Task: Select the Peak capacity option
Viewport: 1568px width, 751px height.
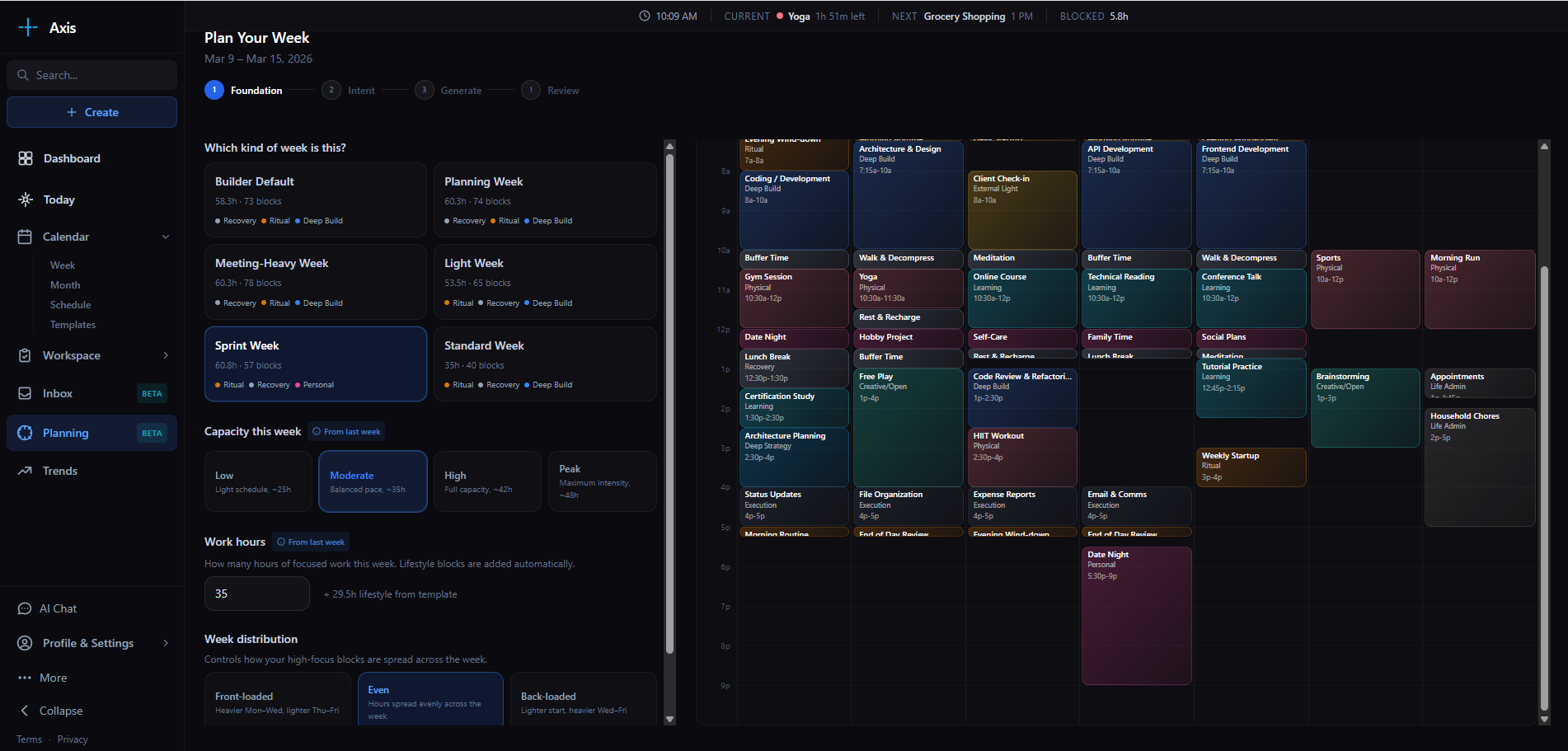Action: point(602,481)
